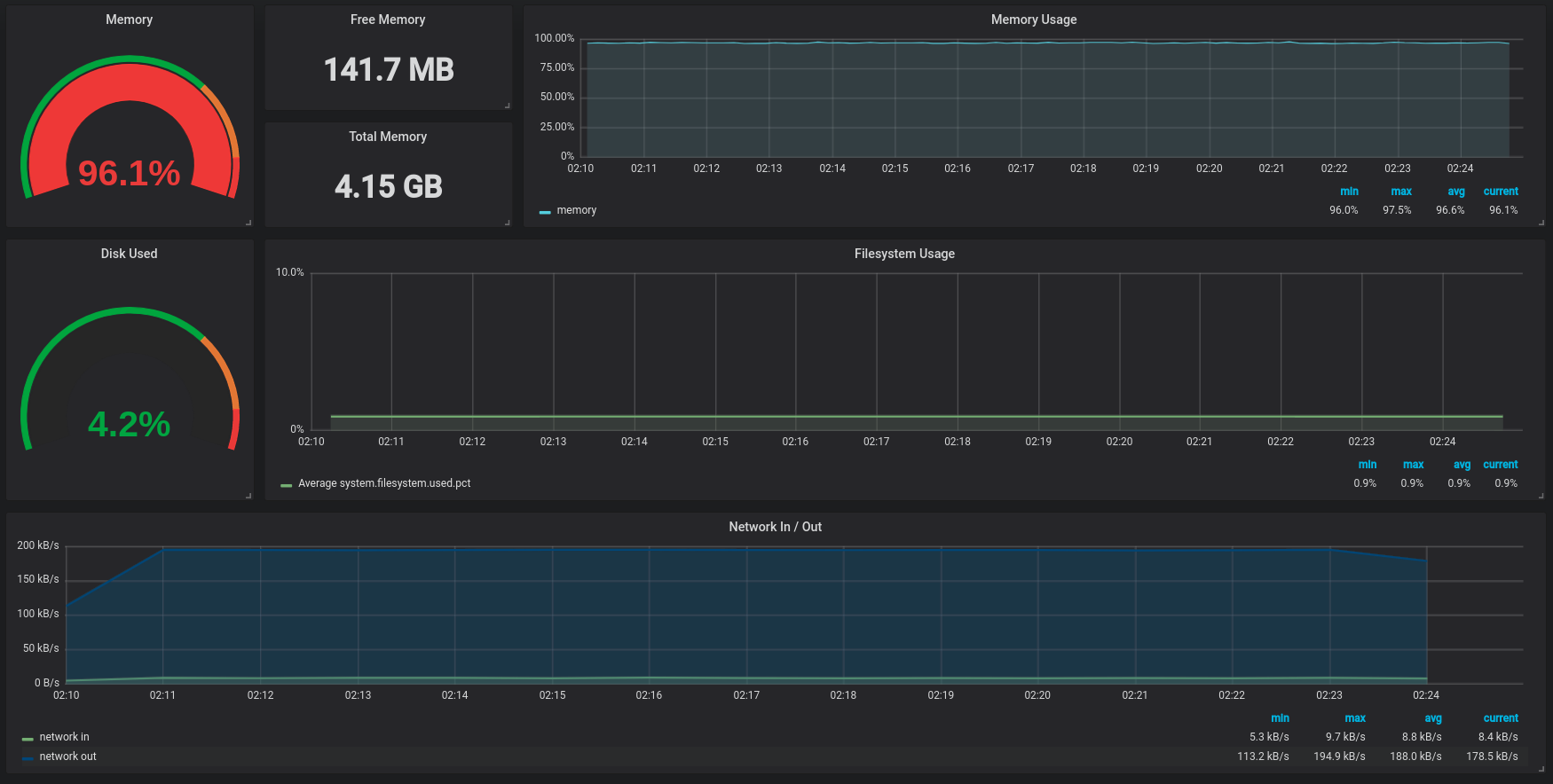Click the 200 kB/s axis label

(38, 545)
